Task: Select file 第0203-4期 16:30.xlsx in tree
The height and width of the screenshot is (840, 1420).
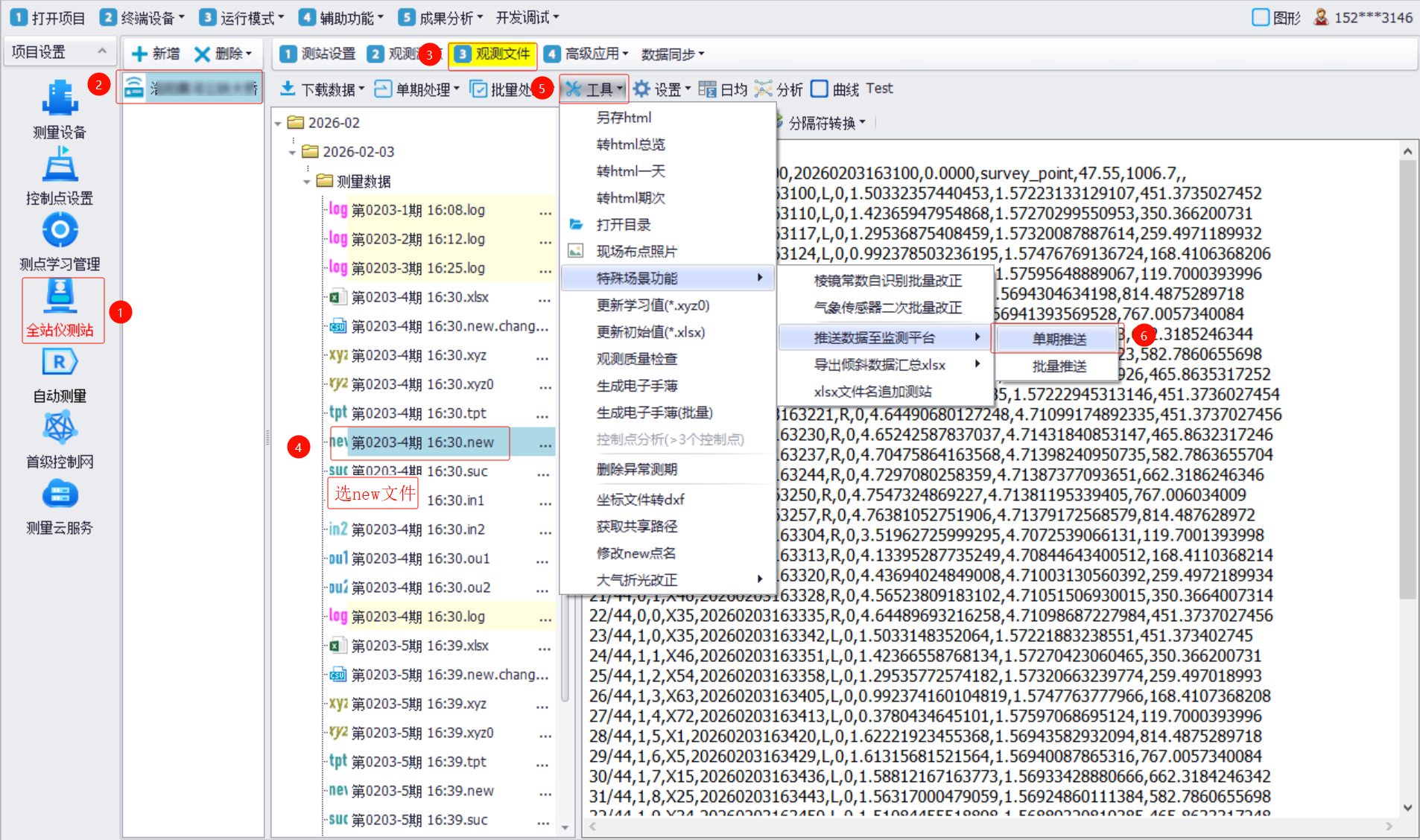Action: [x=419, y=297]
